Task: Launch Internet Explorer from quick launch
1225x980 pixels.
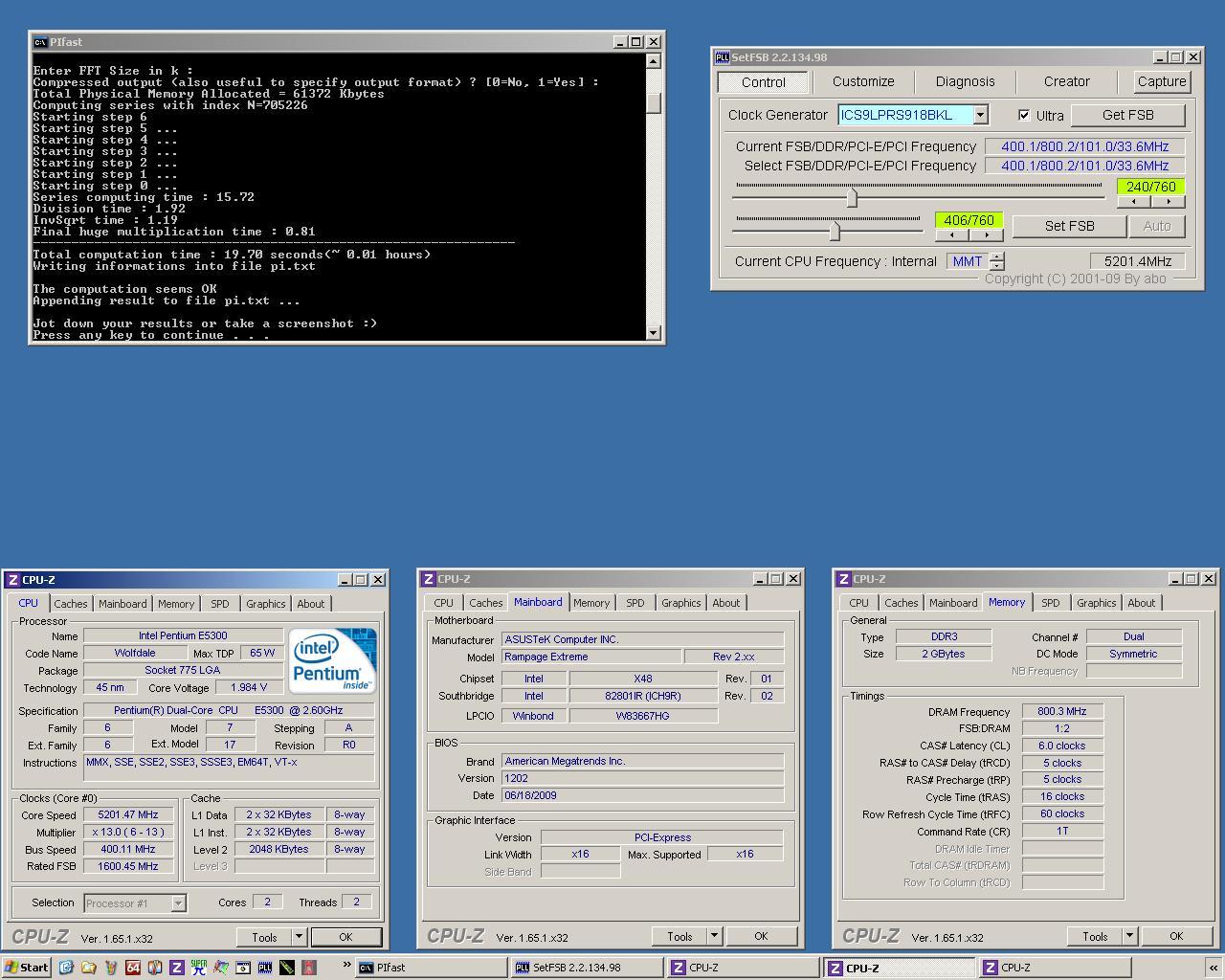Action: (x=66, y=968)
